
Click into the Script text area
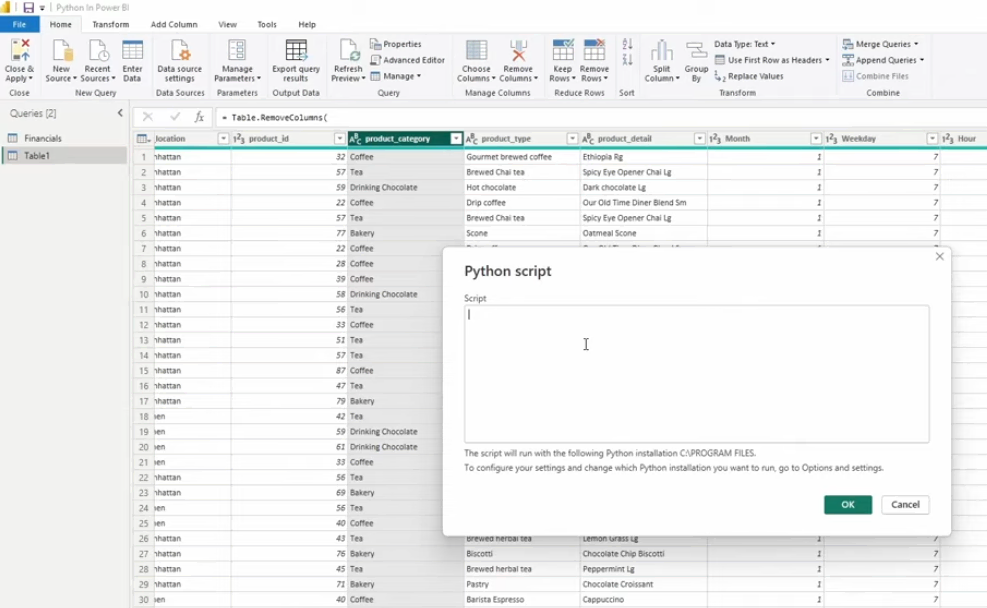(696, 374)
